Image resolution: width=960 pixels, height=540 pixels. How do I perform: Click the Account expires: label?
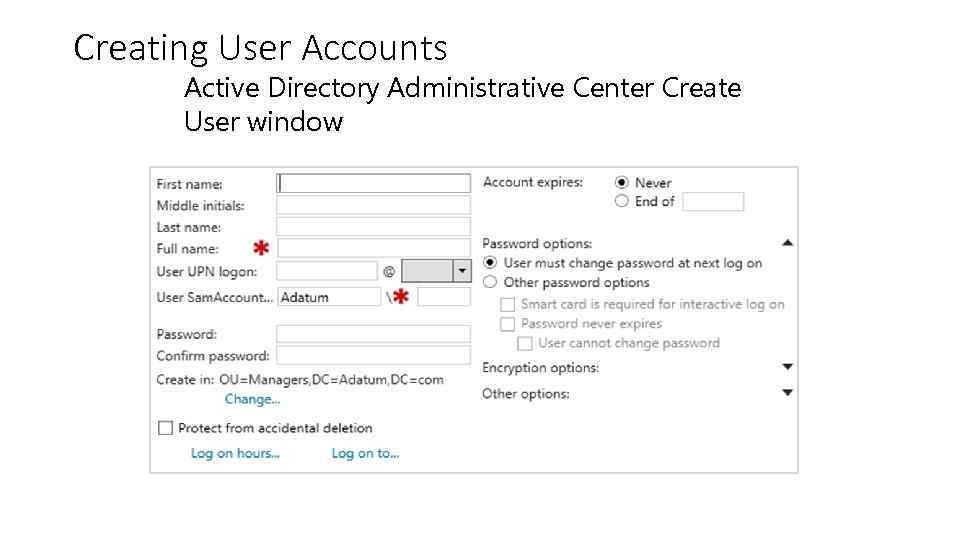click(x=533, y=182)
